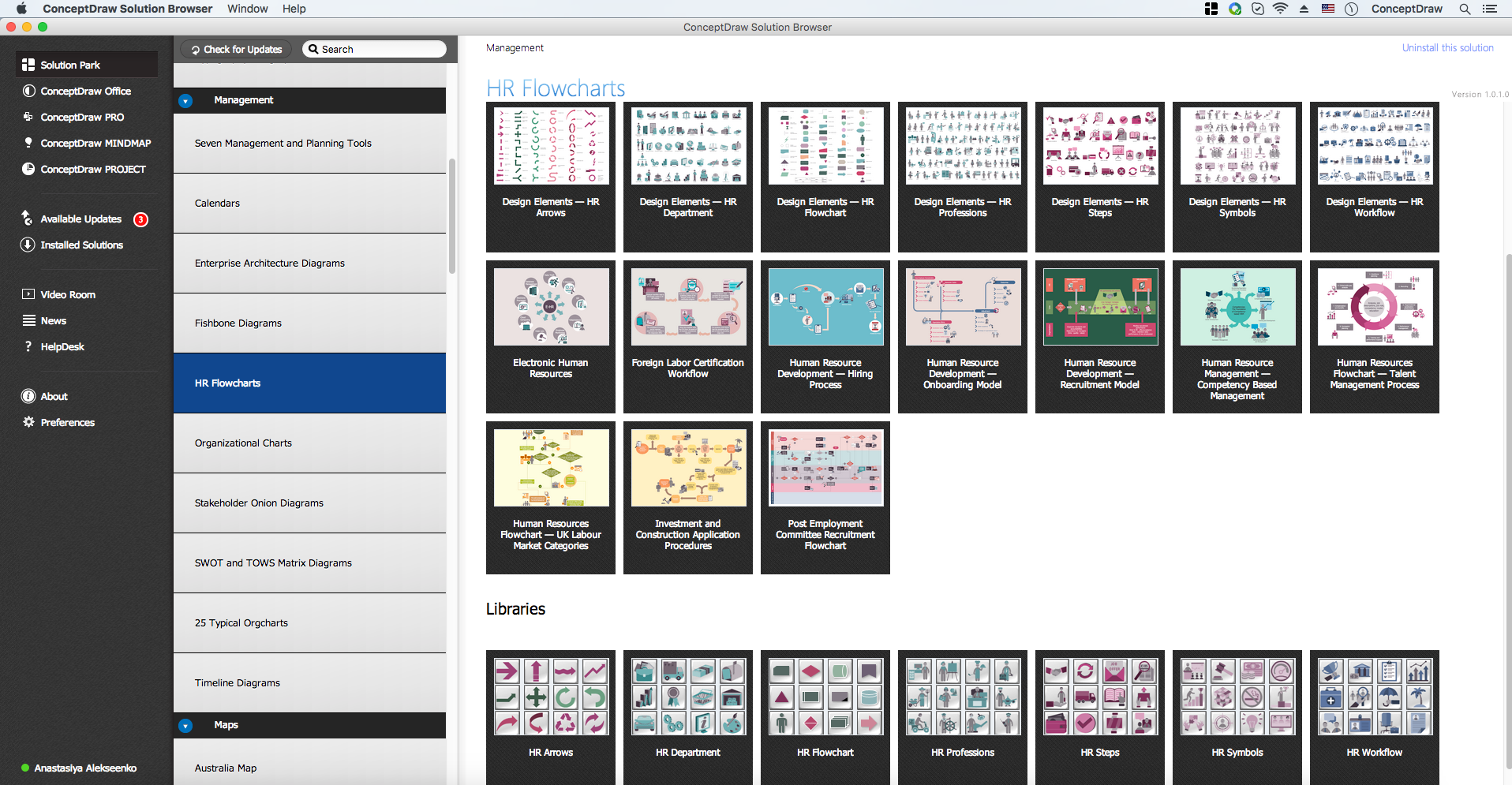The image size is (1512, 785).
Task: Open Electronic Human Resources sample
Action: [551, 337]
